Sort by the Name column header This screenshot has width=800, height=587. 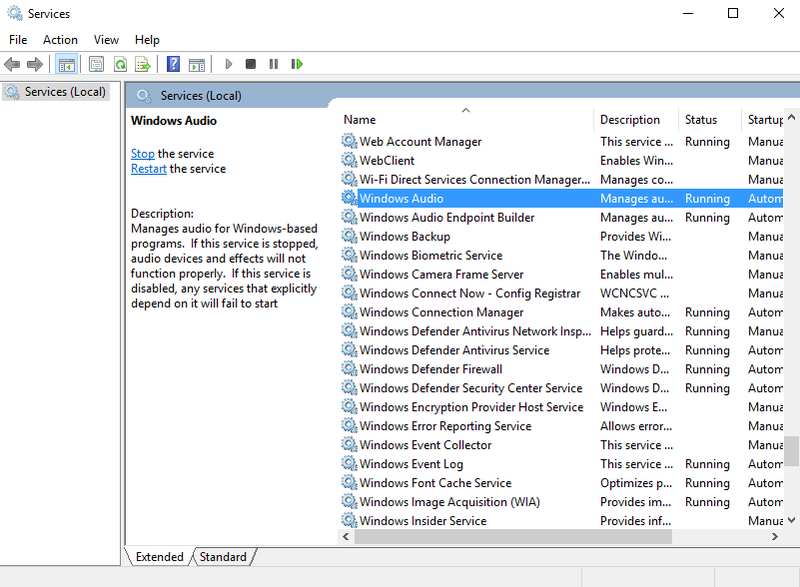[x=465, y=119]
